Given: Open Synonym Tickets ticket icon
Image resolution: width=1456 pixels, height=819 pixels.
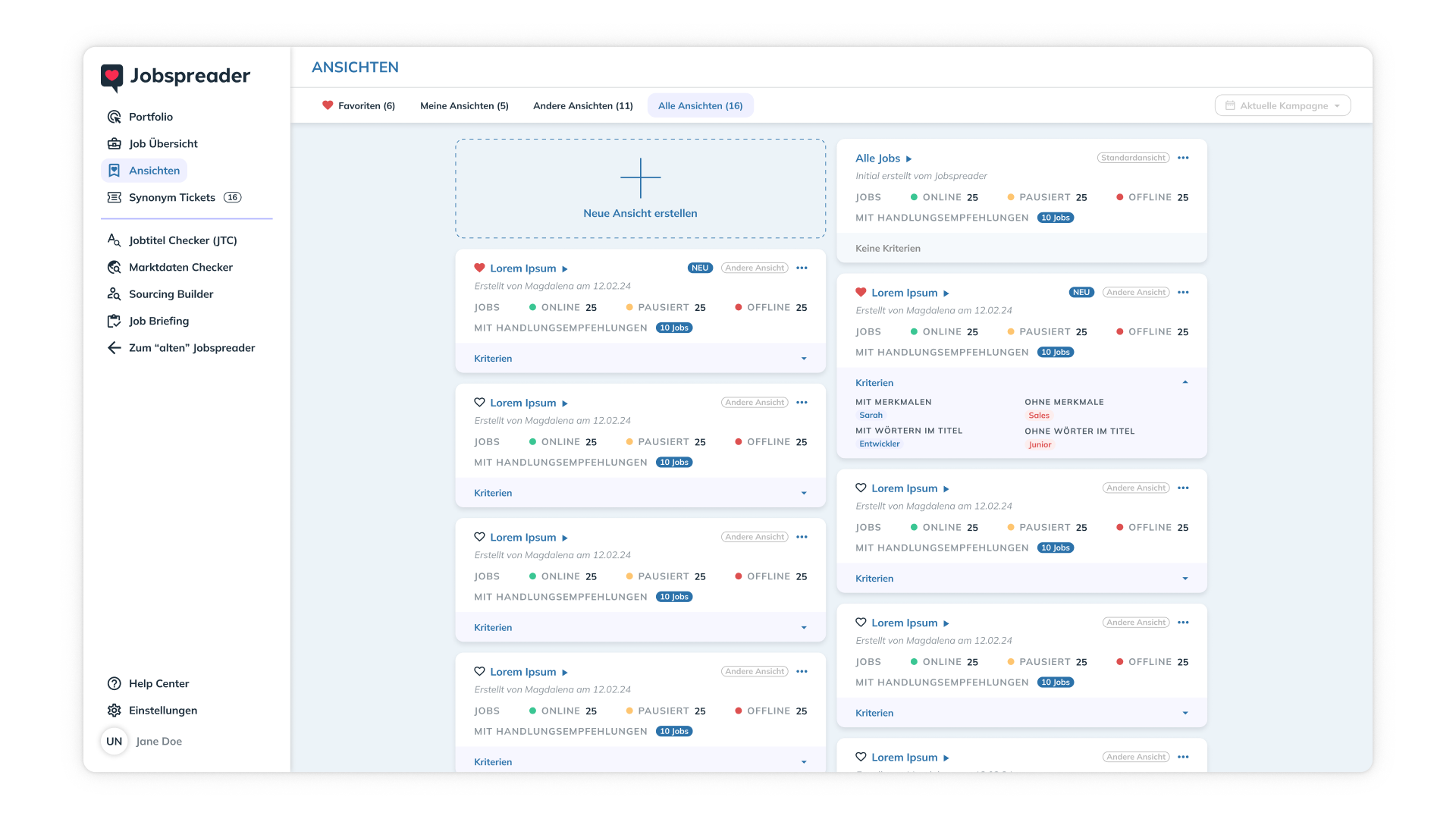Looking at the screenshot, I should click(114, 197).
